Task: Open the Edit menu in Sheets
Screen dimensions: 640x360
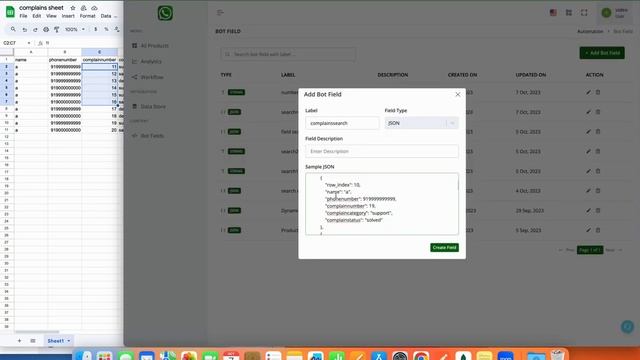Action: [37, 16]
